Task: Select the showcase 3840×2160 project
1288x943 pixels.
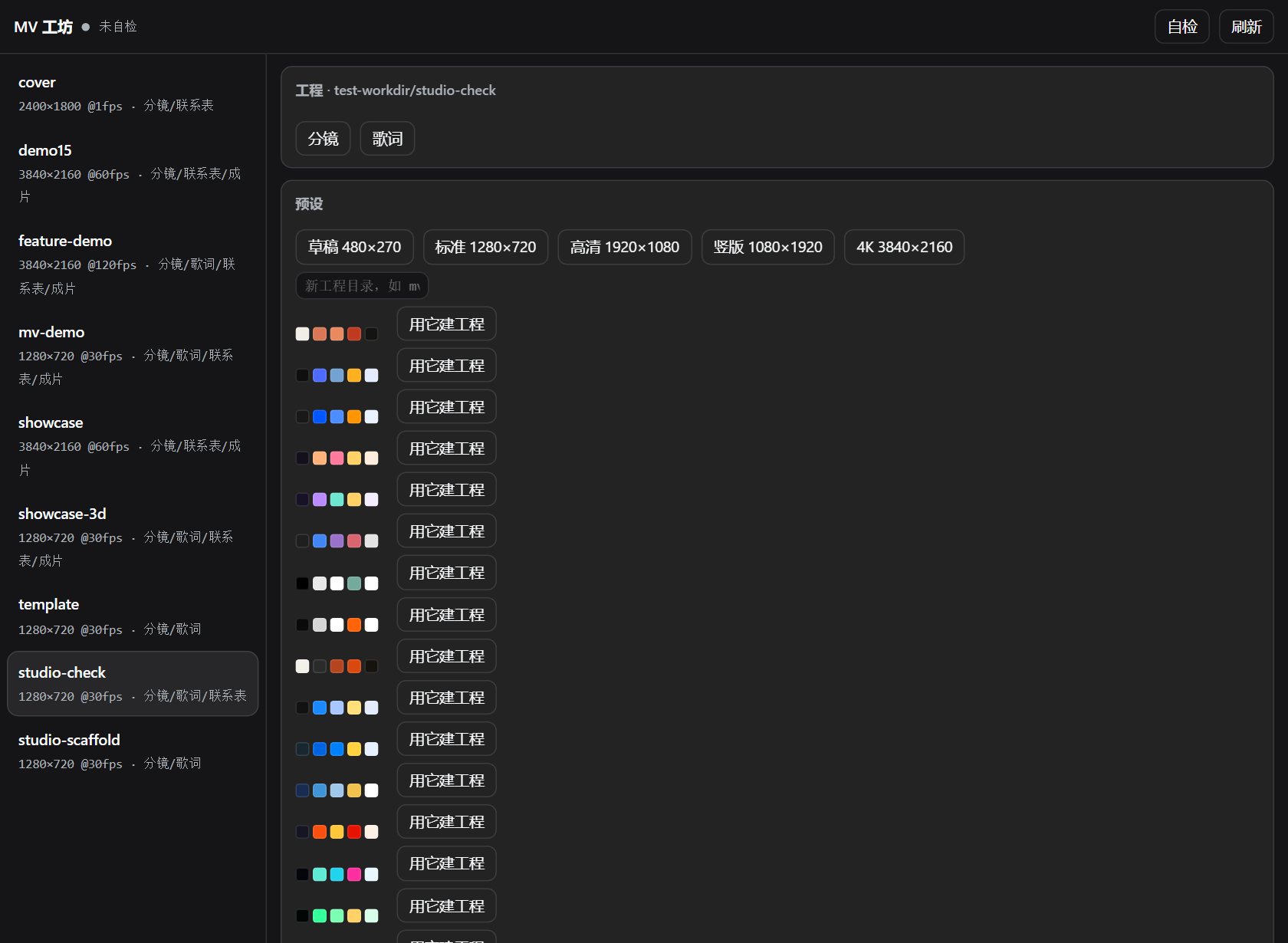Action: [133, 445]
